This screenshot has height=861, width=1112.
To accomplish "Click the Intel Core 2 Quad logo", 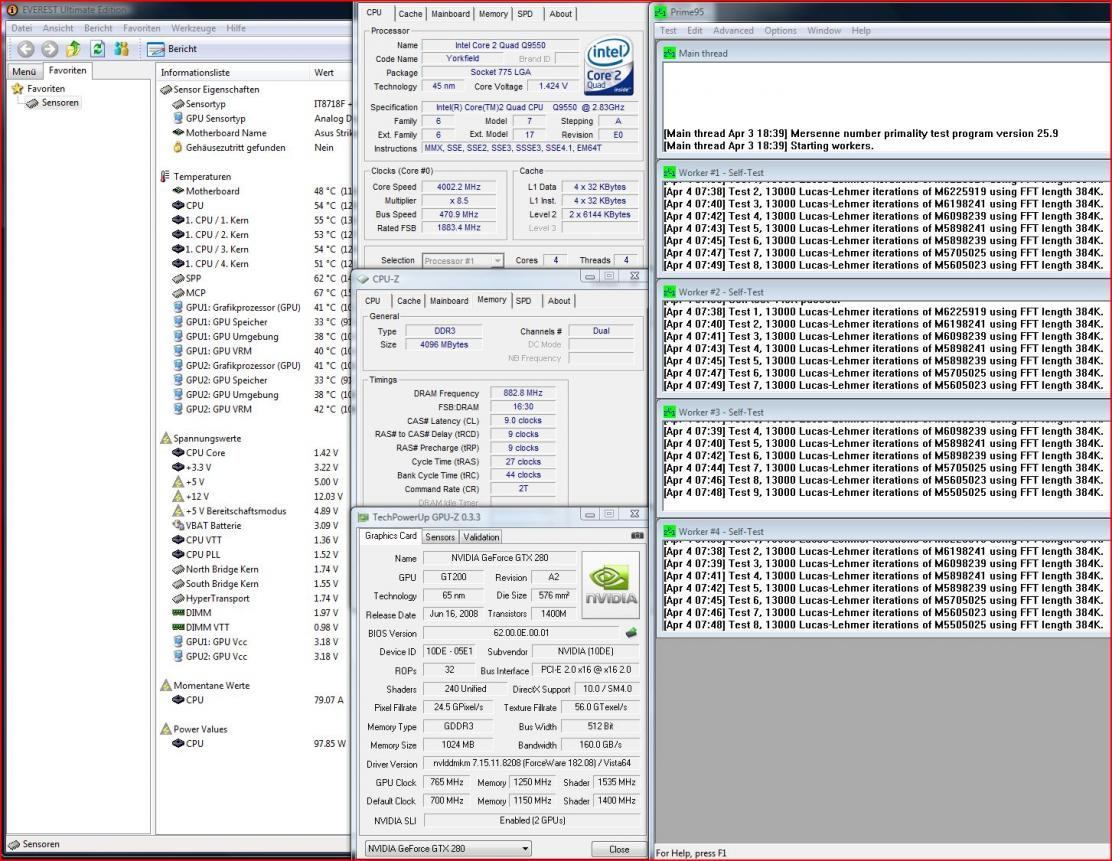I will [608, 67].
